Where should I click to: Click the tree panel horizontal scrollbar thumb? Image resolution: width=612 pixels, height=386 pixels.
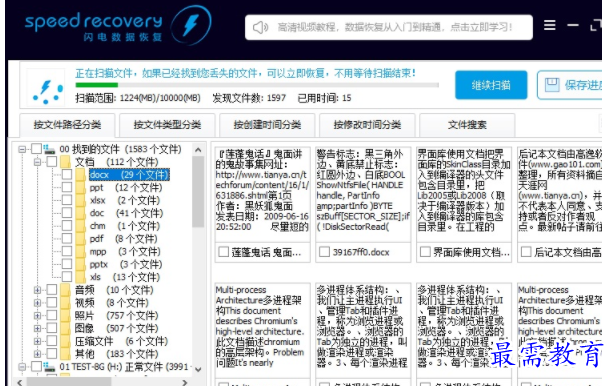coord(69,382)
